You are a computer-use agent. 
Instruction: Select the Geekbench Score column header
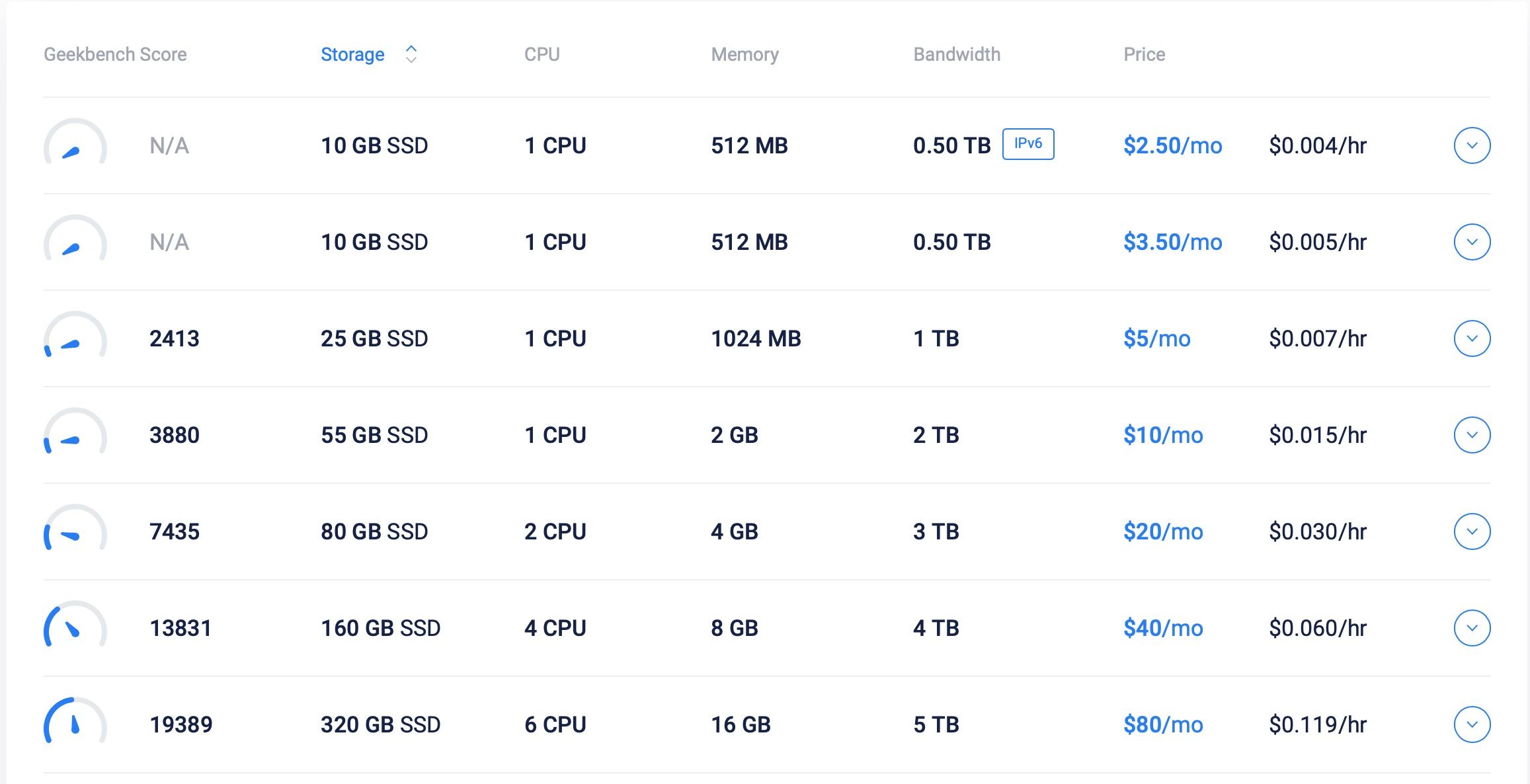click(115, 54)
